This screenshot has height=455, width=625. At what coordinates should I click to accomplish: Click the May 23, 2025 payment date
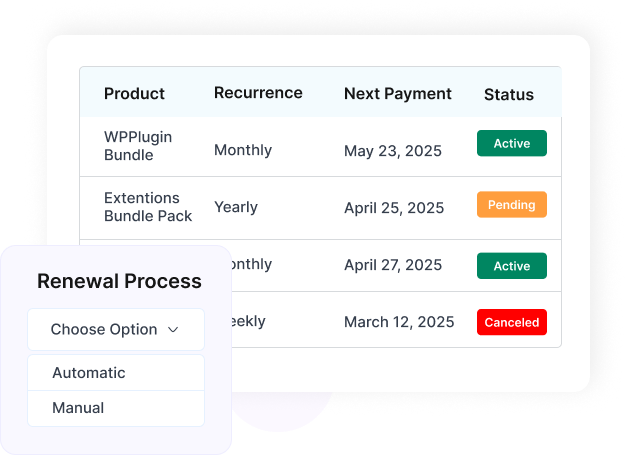click(x=393, y=151)
